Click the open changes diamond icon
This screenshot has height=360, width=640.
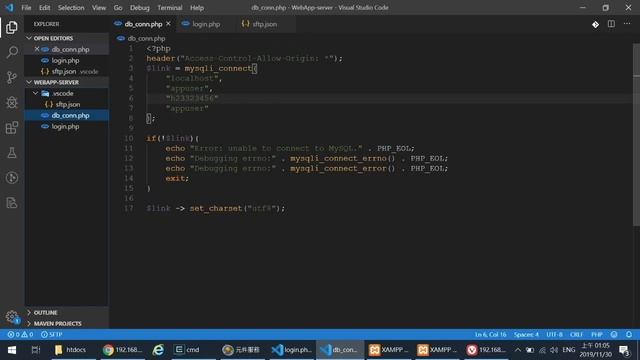click(x=596, y=24)
